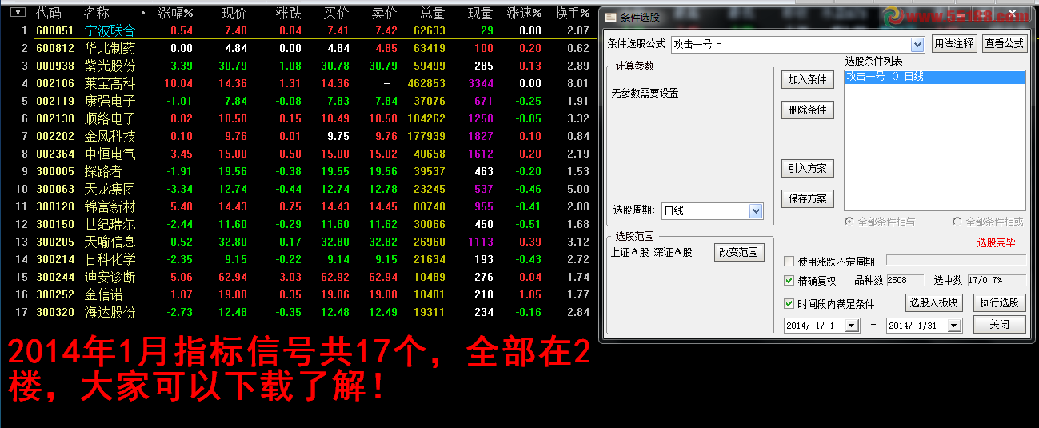Select stock code 300128 in row 11
The image size is (1039, 428).
click(56, 207)
